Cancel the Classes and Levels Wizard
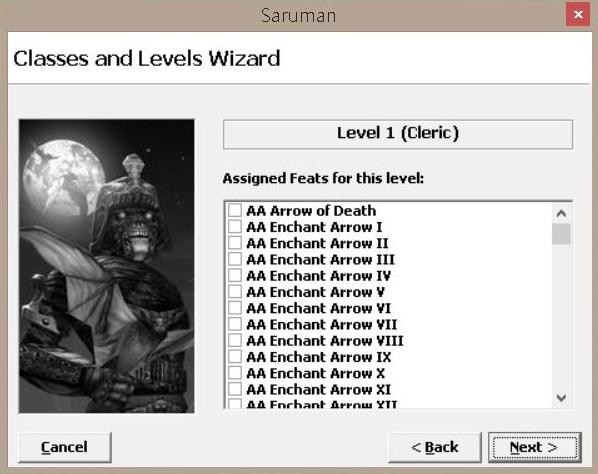The image size is (598, 474). (x=64, y=447)
